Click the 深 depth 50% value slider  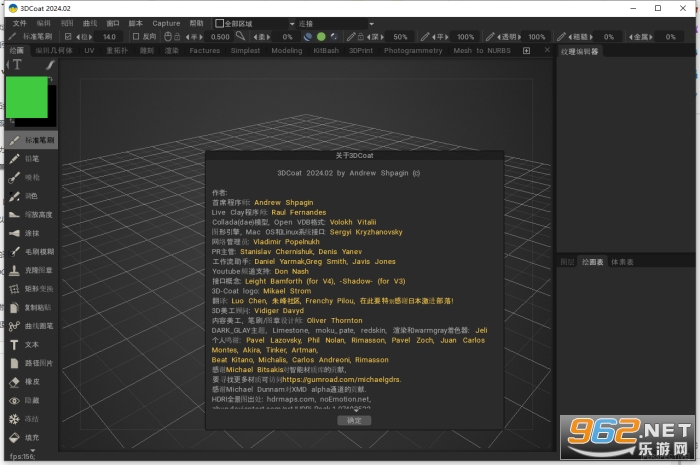[x=400, y=37]
